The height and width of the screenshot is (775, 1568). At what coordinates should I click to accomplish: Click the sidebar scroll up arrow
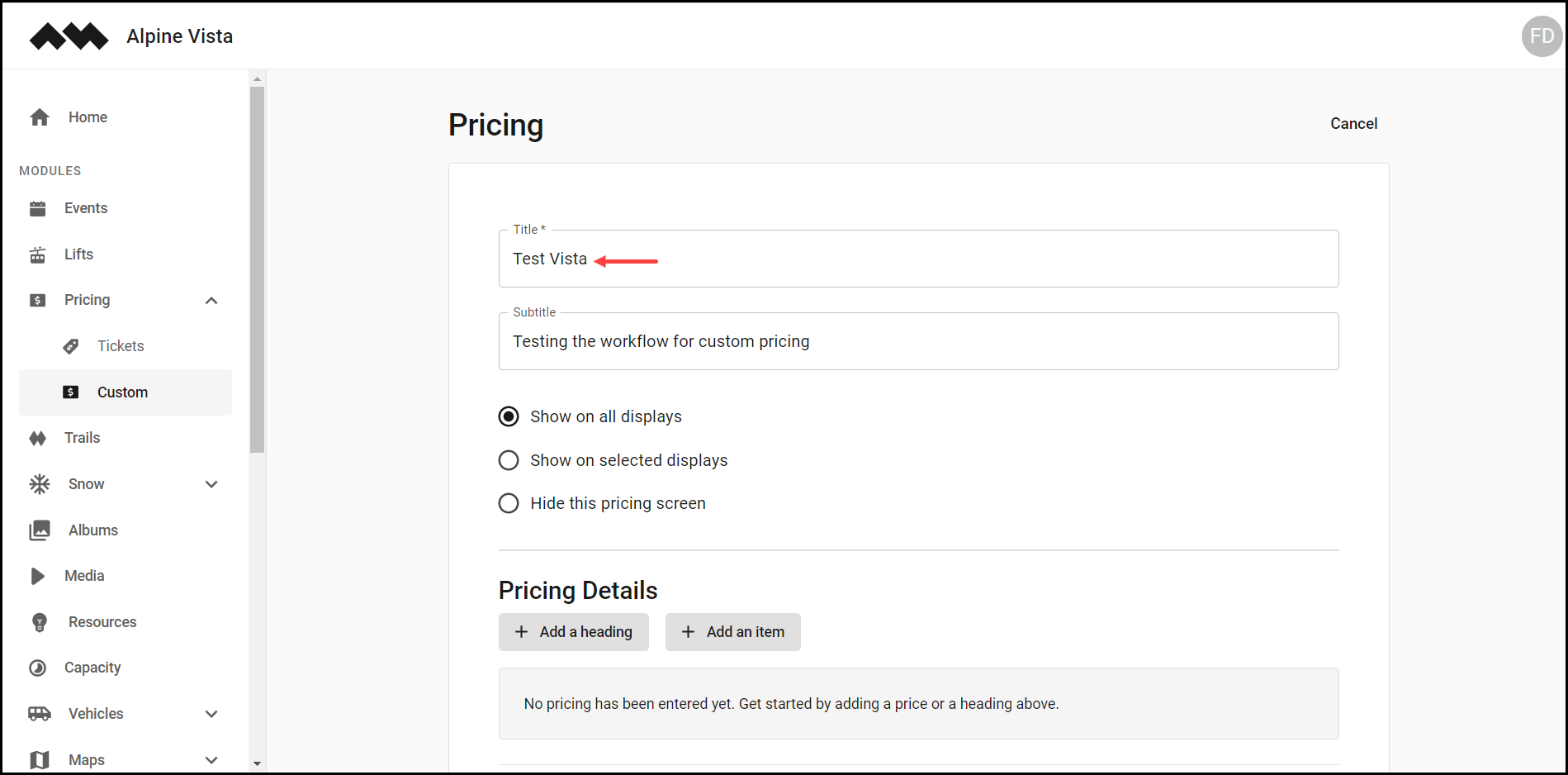click(x=257, y=79)
